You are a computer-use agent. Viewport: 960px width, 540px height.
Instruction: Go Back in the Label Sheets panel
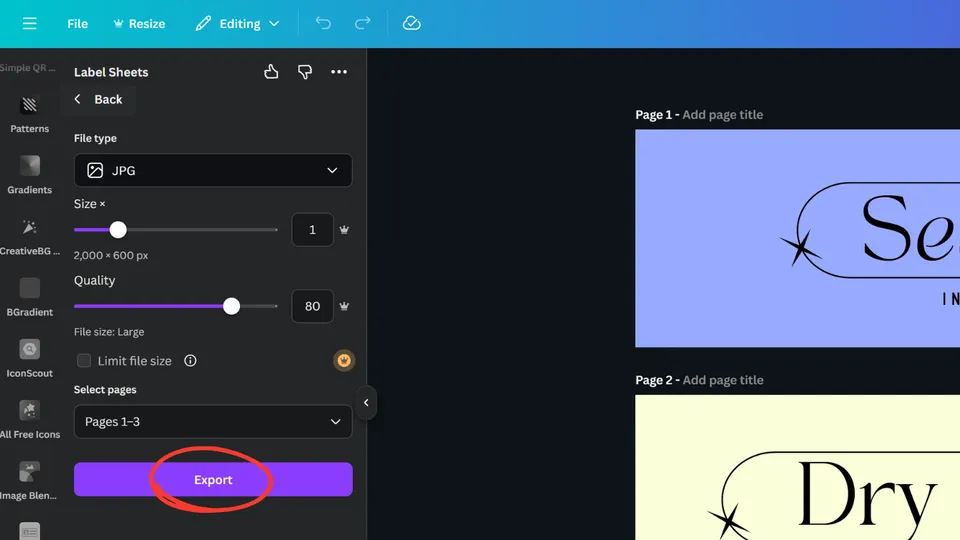click(99, 99)
